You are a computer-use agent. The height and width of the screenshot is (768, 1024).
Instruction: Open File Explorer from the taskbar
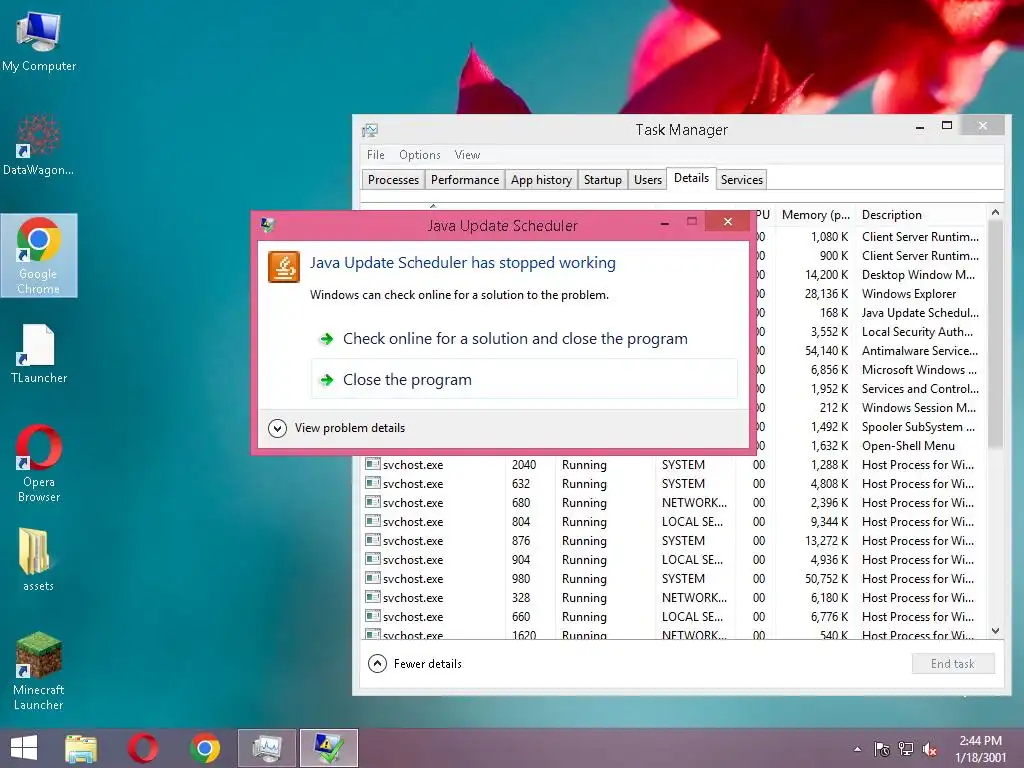click(x=81, y=748)
